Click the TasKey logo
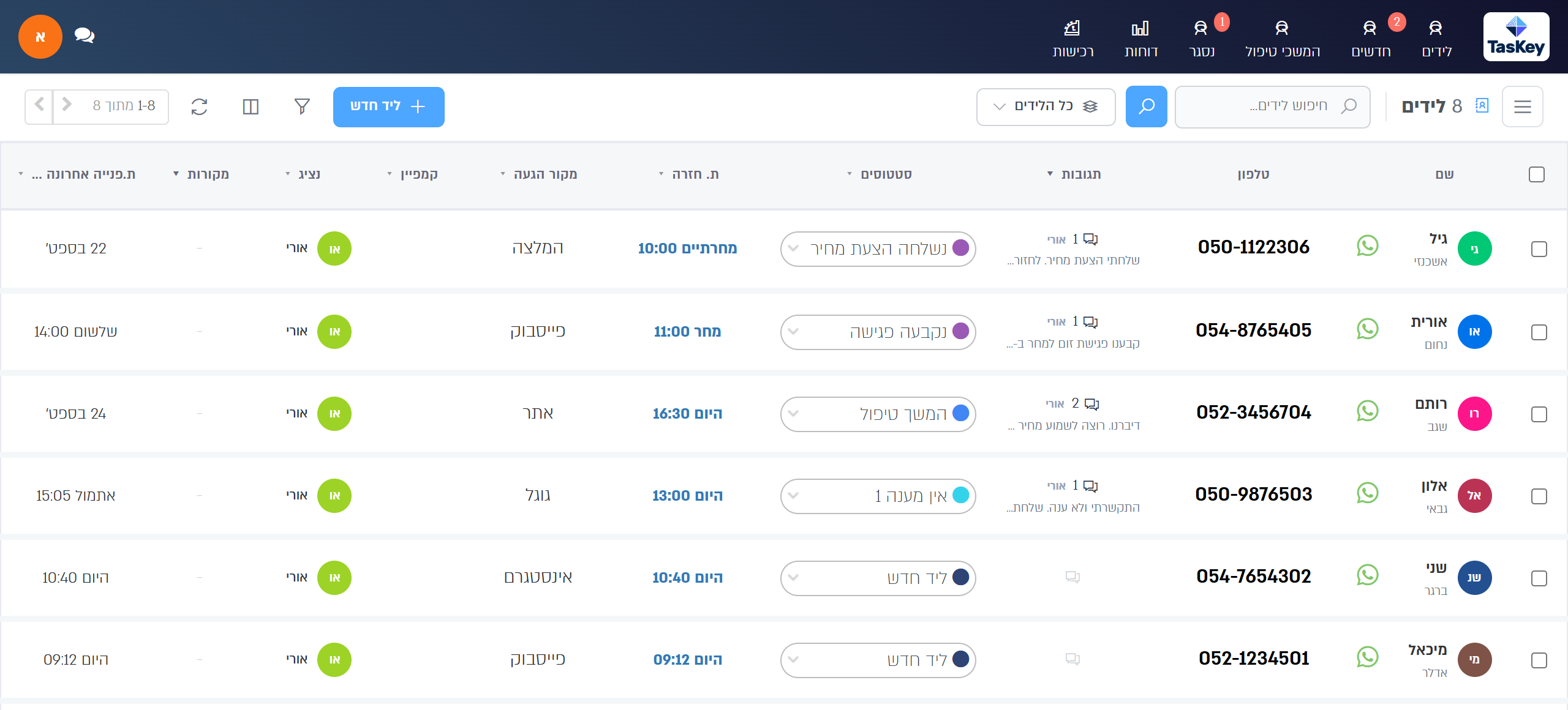The height and width of the screenshot is (710, 1568). coord(1516,37)
